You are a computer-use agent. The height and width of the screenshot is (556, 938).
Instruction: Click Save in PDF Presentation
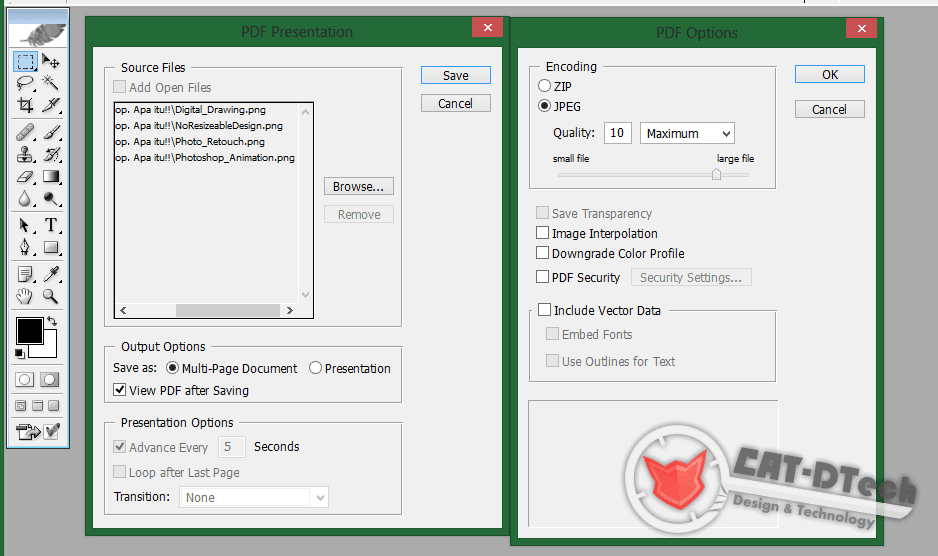pyautogui.click(x=456, y=75)
